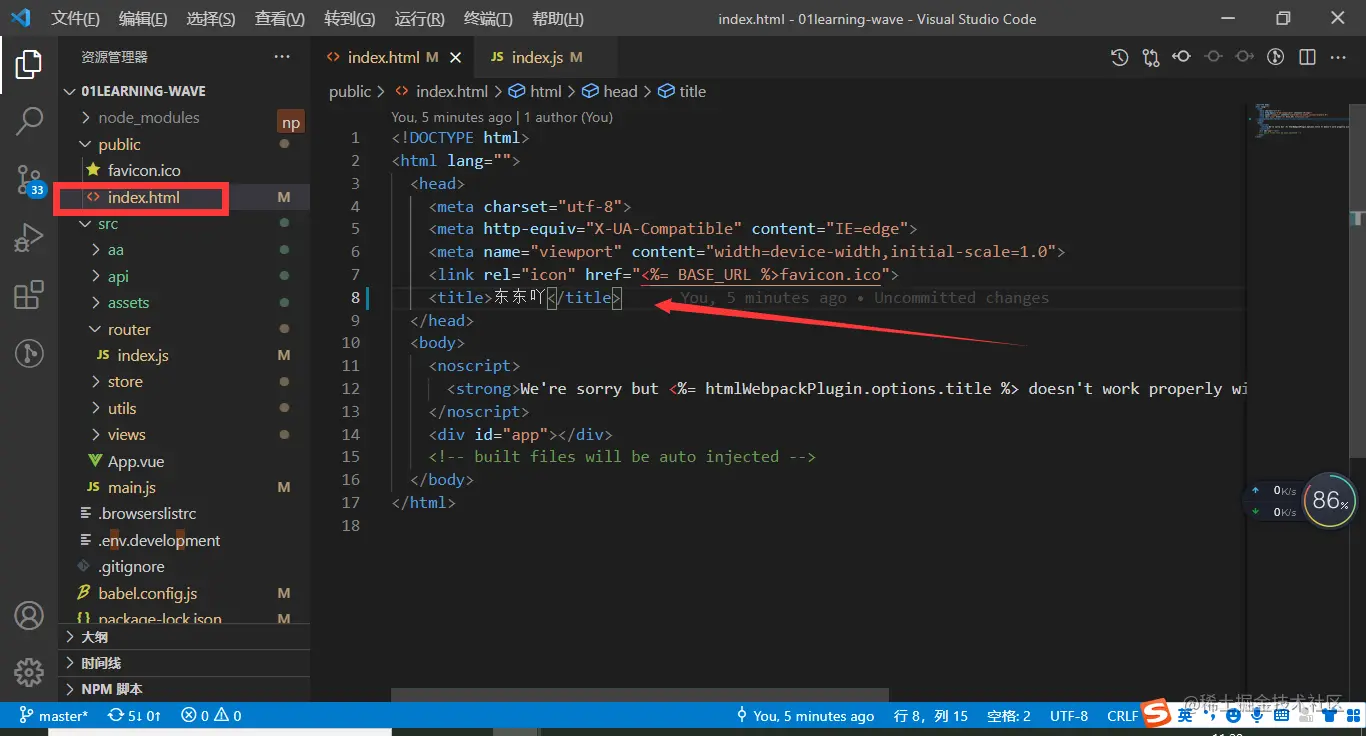Expand the utils folder
The height and width of the screenshot is (736, 1366).
(x=184, y=408)
